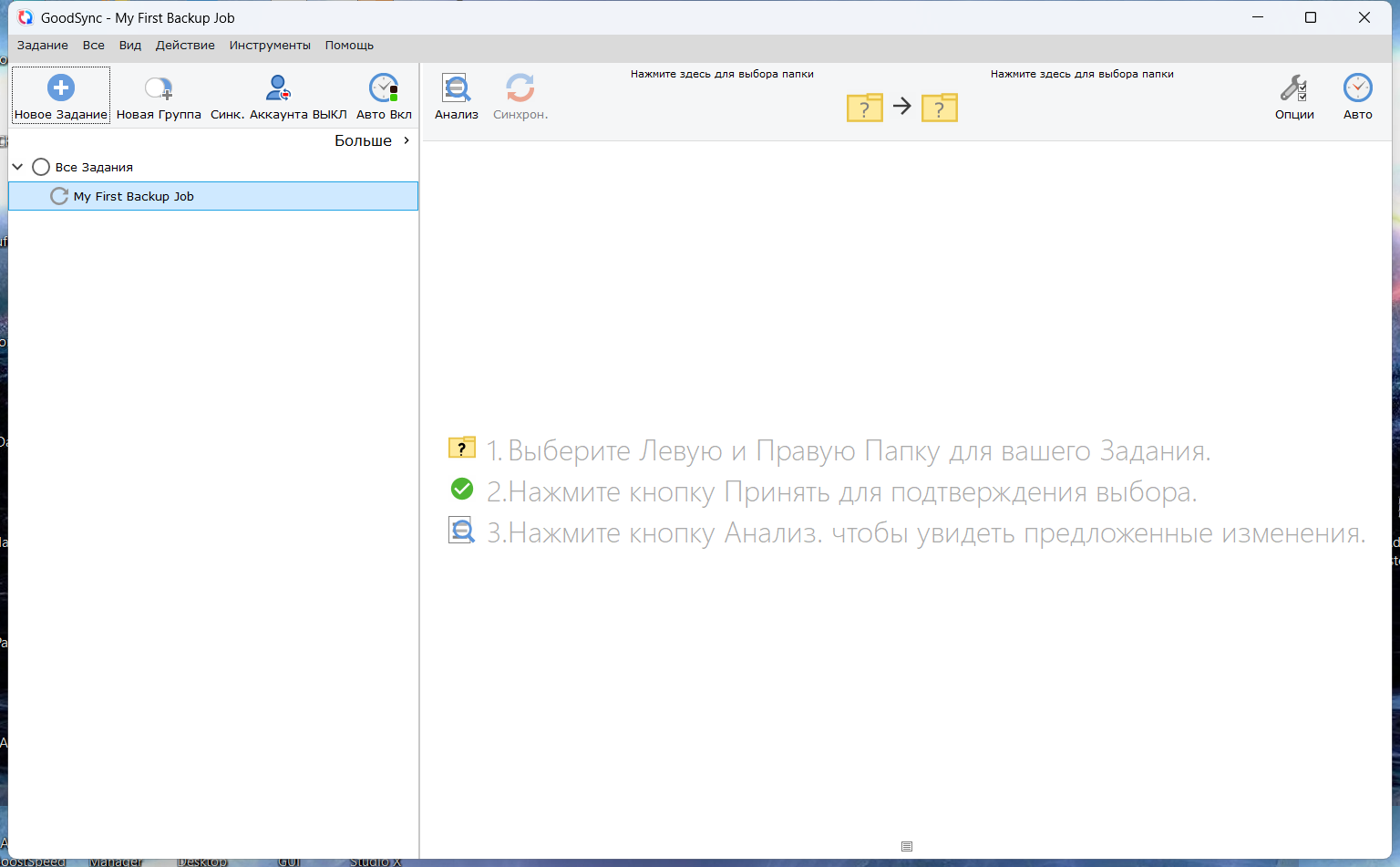Expand the Больше toolbar overflow
Screen dimensions: 1400x867
(372, 140)
